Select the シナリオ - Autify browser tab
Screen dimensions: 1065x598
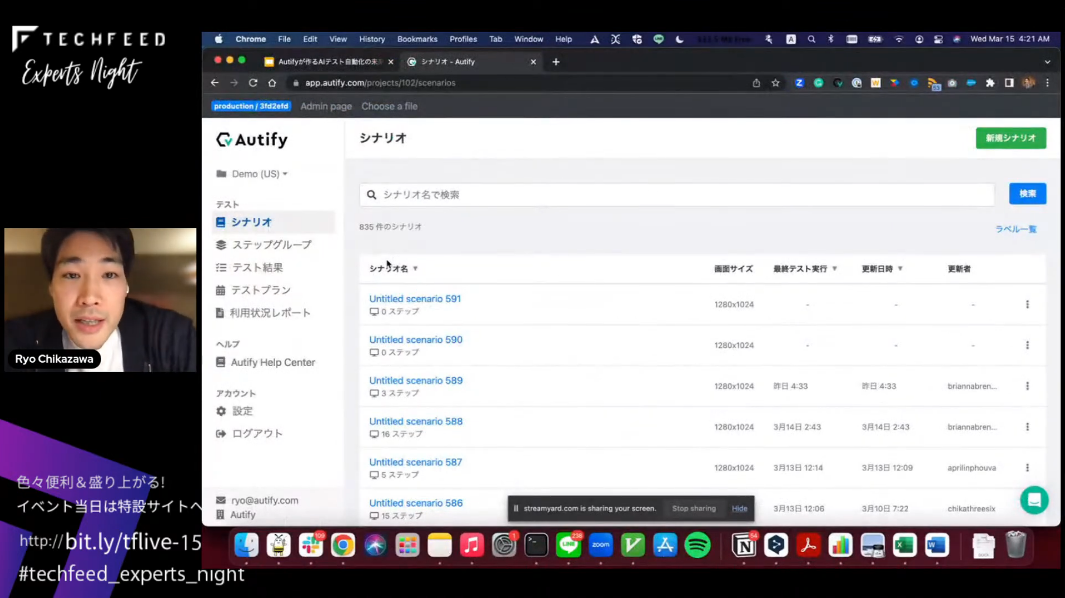coord(469,62)
